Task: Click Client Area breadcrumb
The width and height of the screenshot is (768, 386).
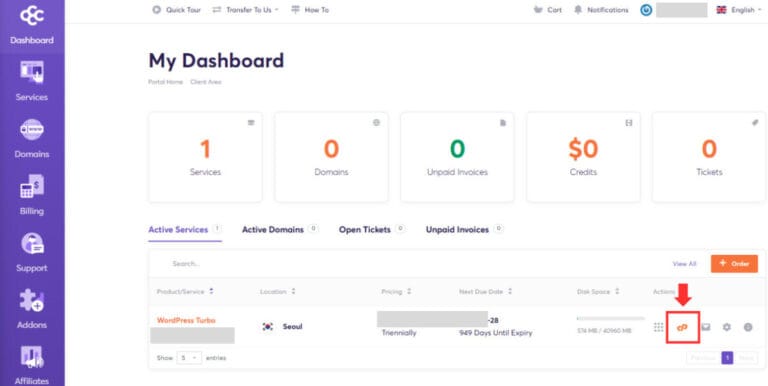Action: (x=206, y=82)
